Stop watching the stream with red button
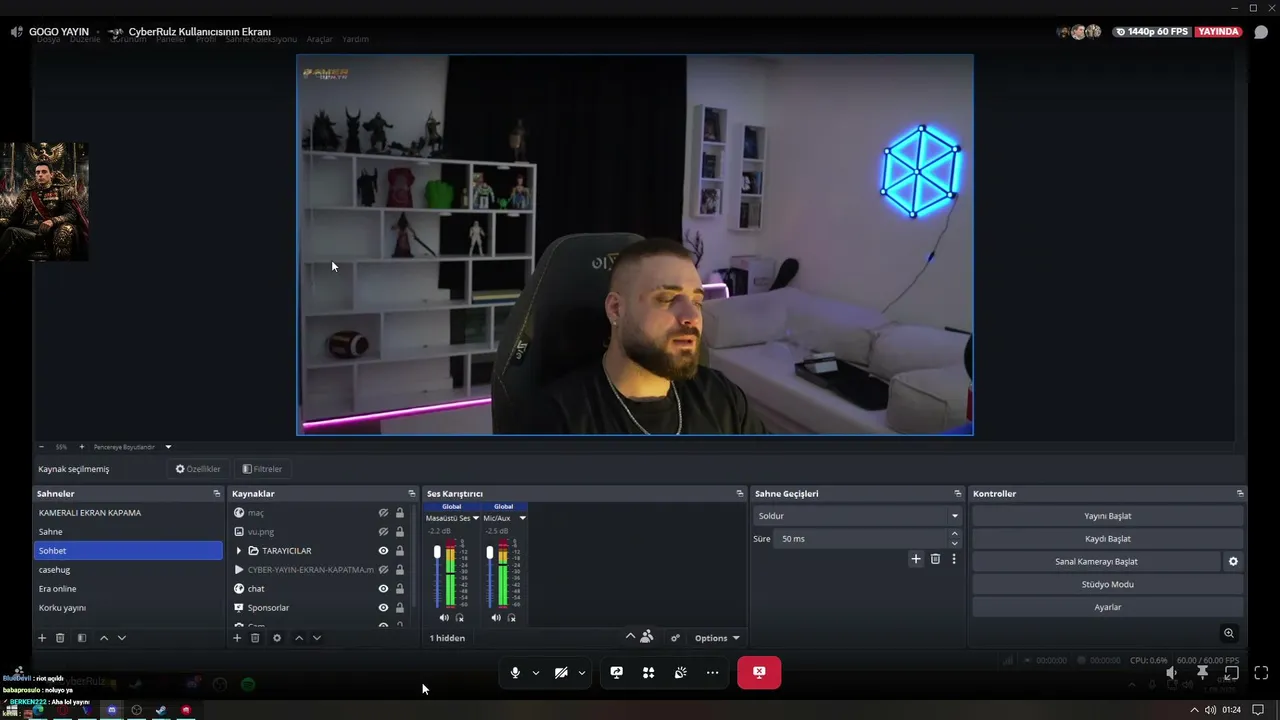 759,672
